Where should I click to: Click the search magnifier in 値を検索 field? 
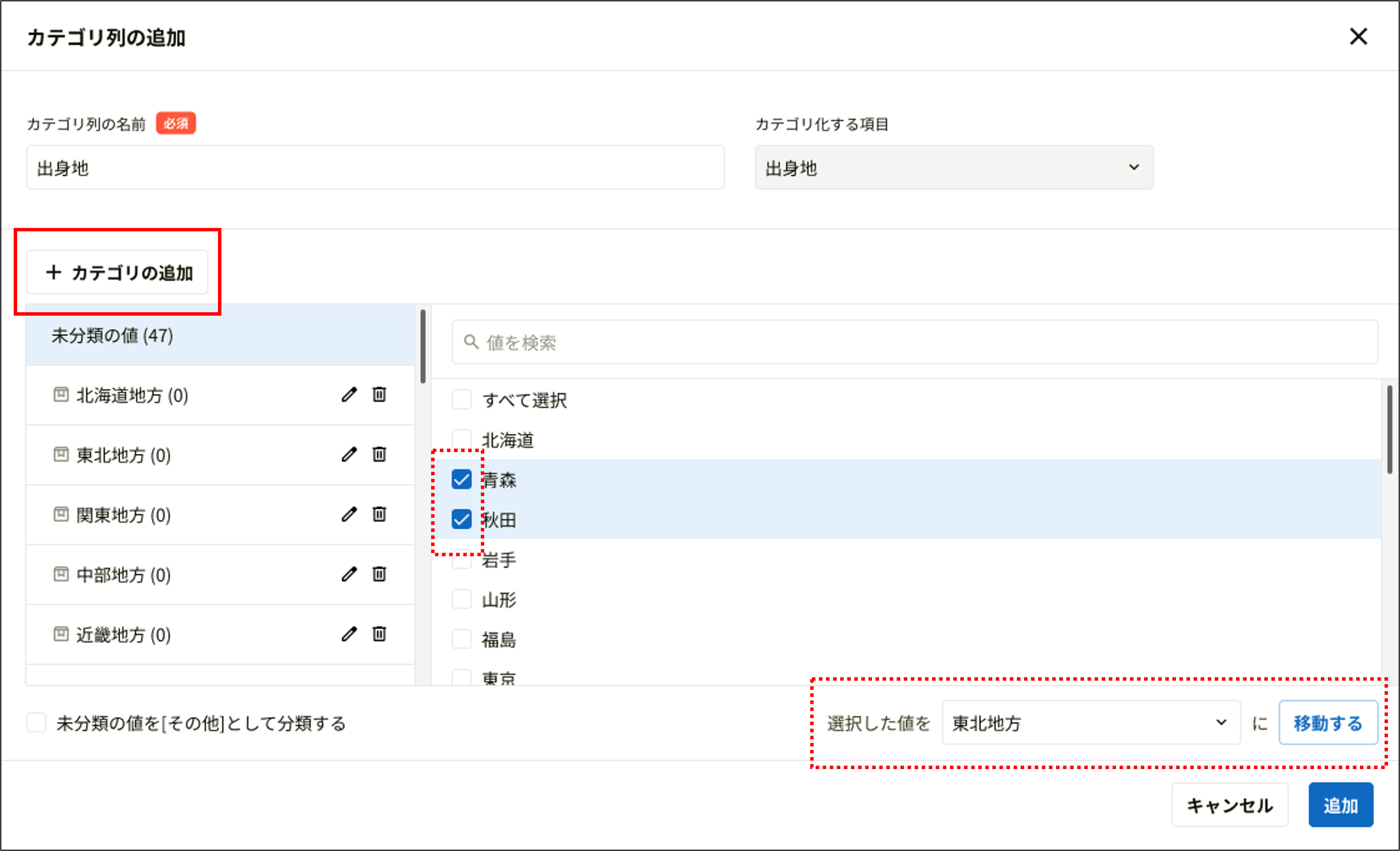pos(470,341)
